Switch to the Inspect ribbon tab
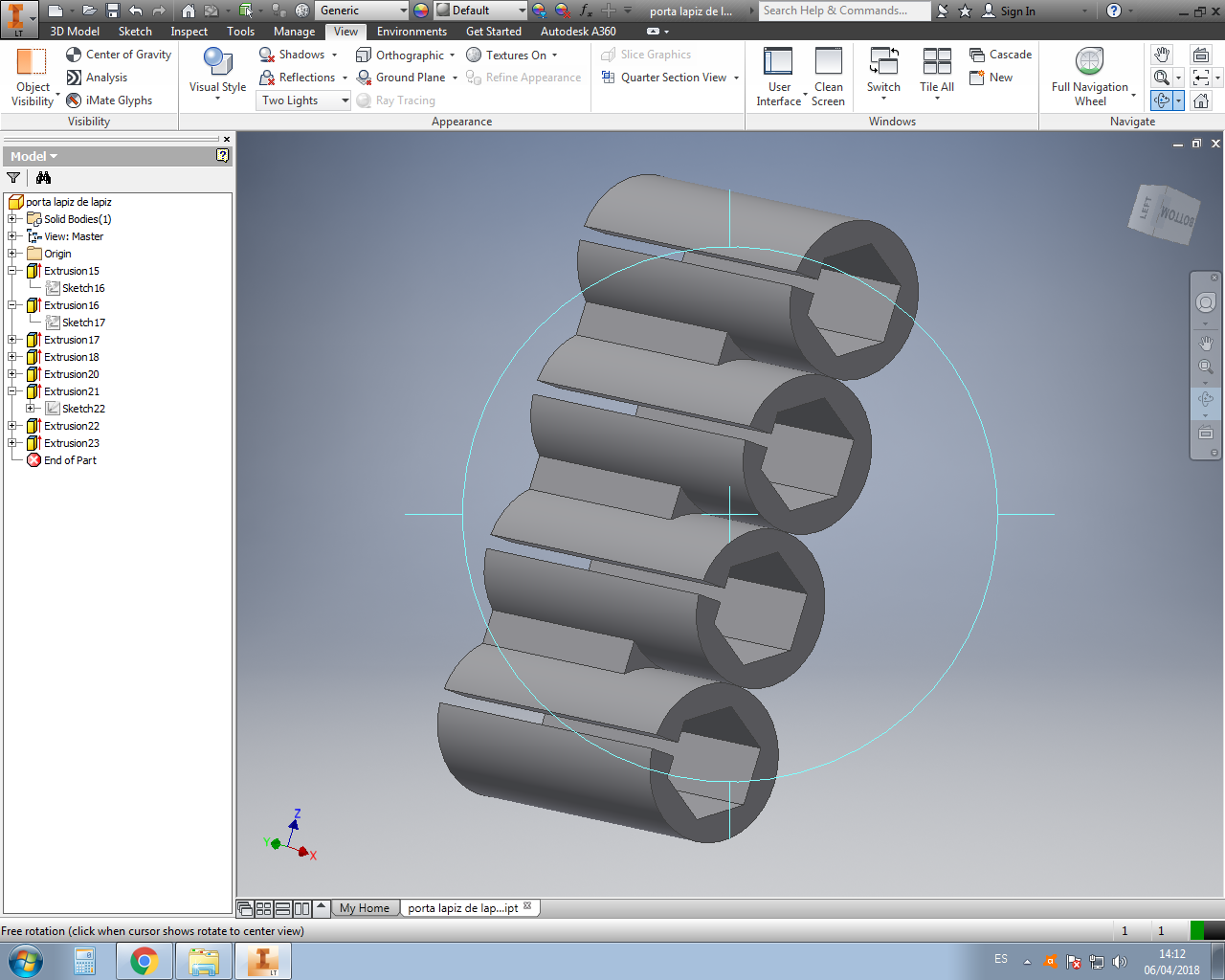This screenshot has height=980, width=1225. click(x=189, y=32)
